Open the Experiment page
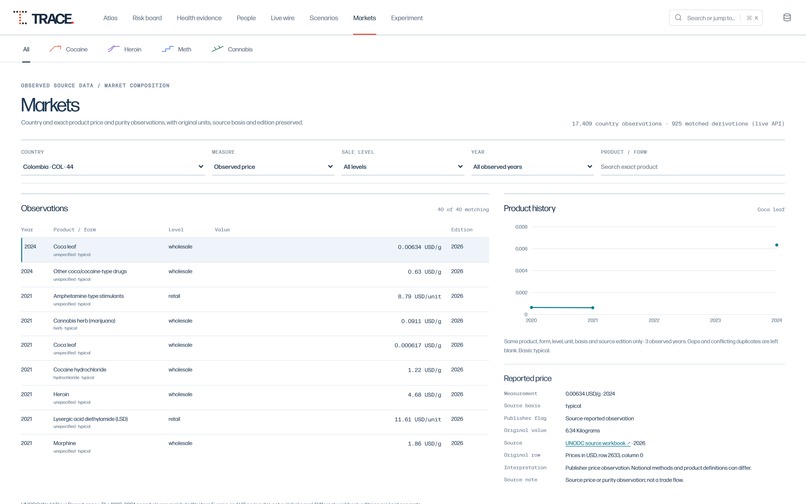 [x=407, y=18]
